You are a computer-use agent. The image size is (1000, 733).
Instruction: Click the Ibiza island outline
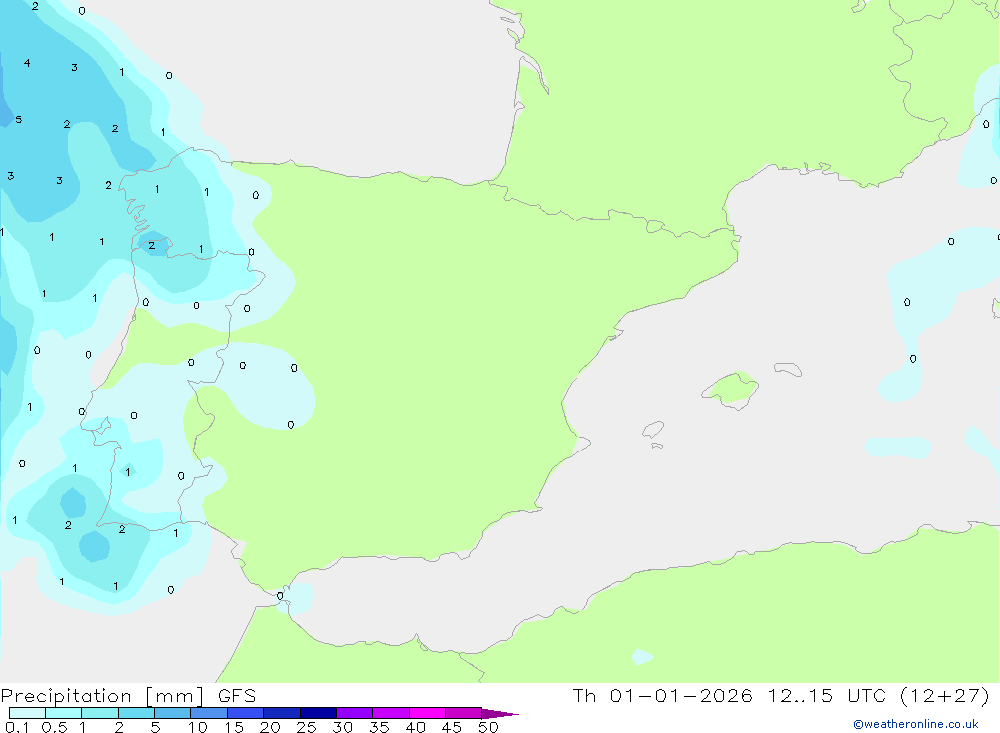click(653, 430)
